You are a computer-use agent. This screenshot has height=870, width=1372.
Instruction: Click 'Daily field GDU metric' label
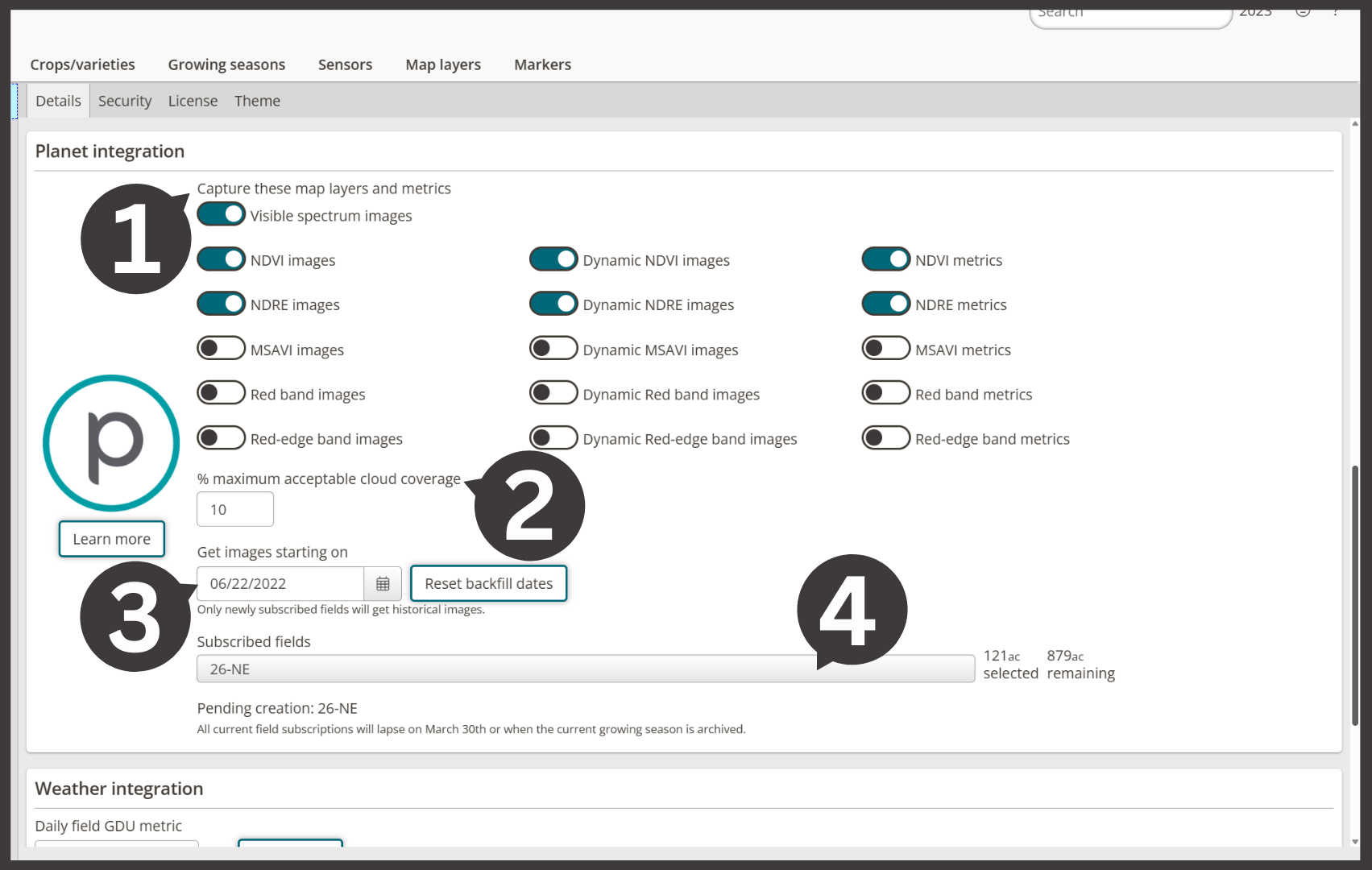click(x=109, y=826)
